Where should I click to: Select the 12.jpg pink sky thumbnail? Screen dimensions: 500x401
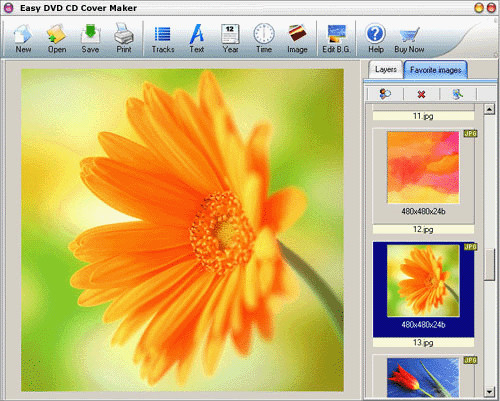pyautogui.click(x=423, y=167)
